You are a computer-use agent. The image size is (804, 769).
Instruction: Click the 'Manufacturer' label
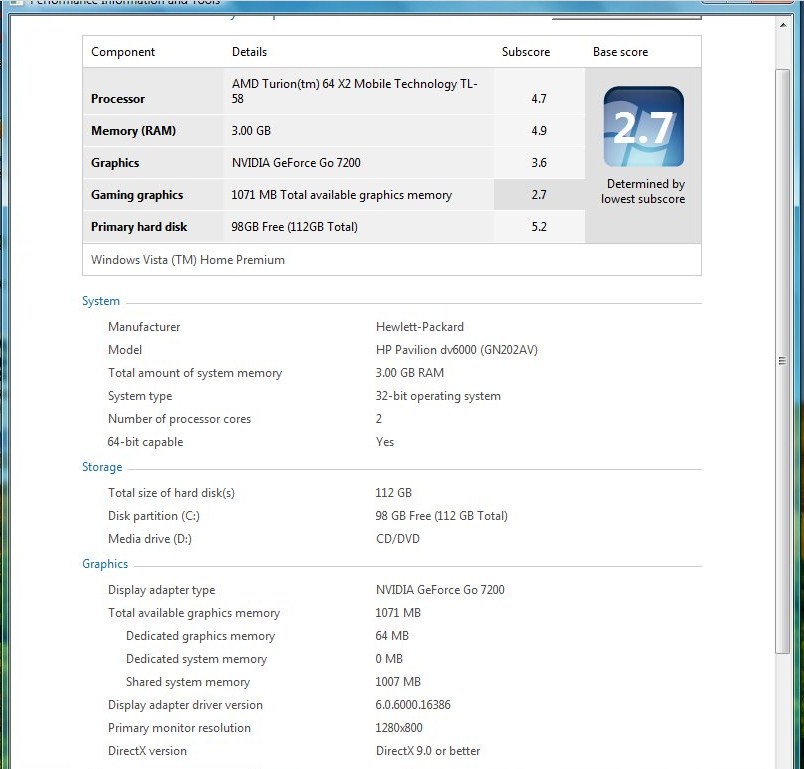point(144,327)
